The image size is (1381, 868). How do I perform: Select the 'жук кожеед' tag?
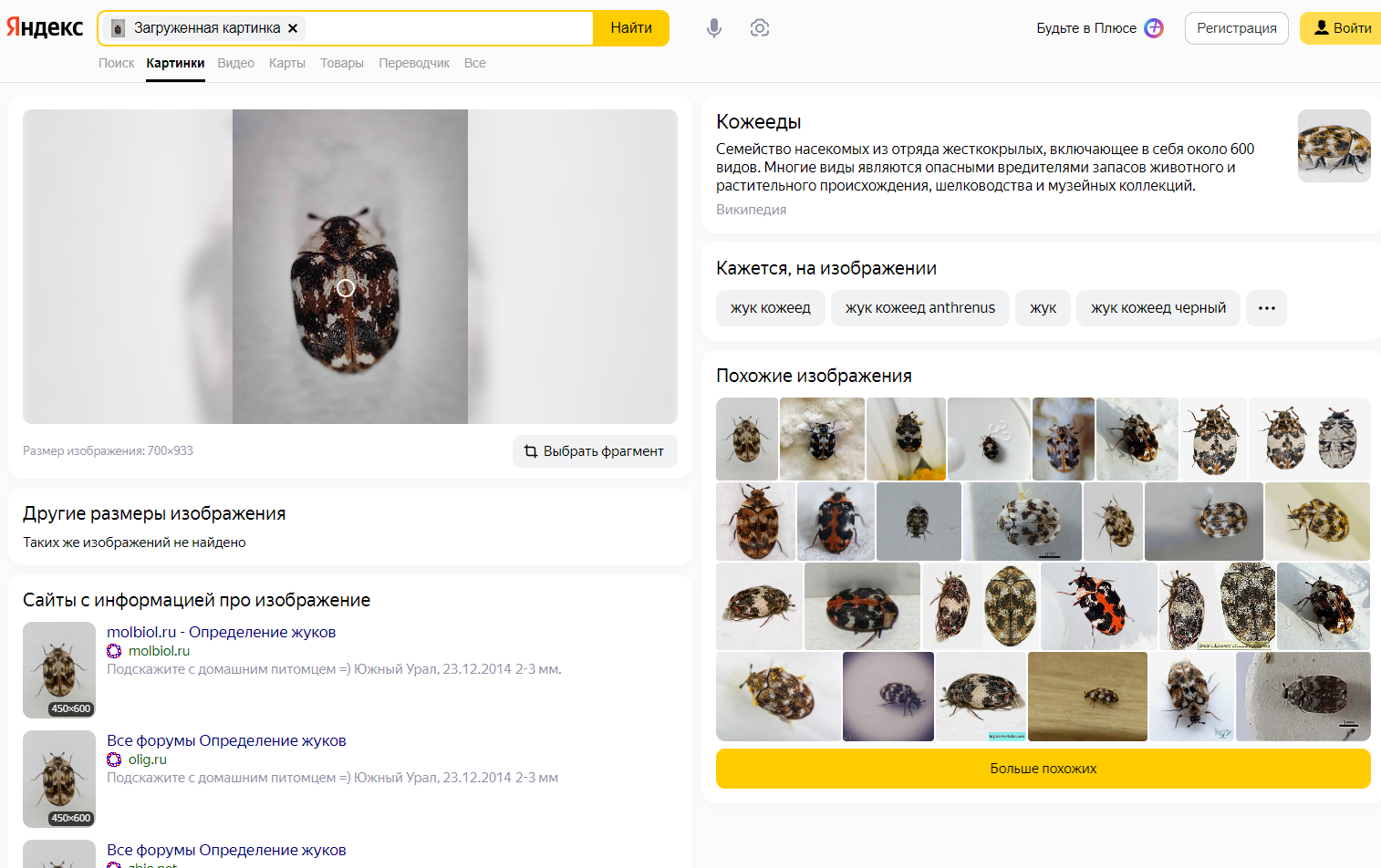(x=770, y=308)
